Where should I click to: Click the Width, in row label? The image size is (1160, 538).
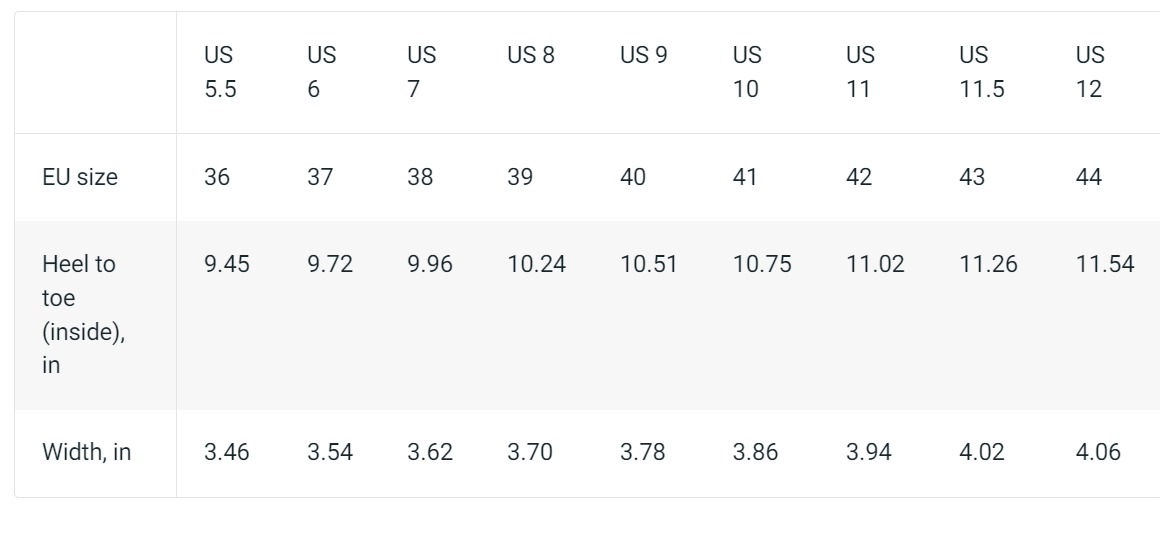87,452
